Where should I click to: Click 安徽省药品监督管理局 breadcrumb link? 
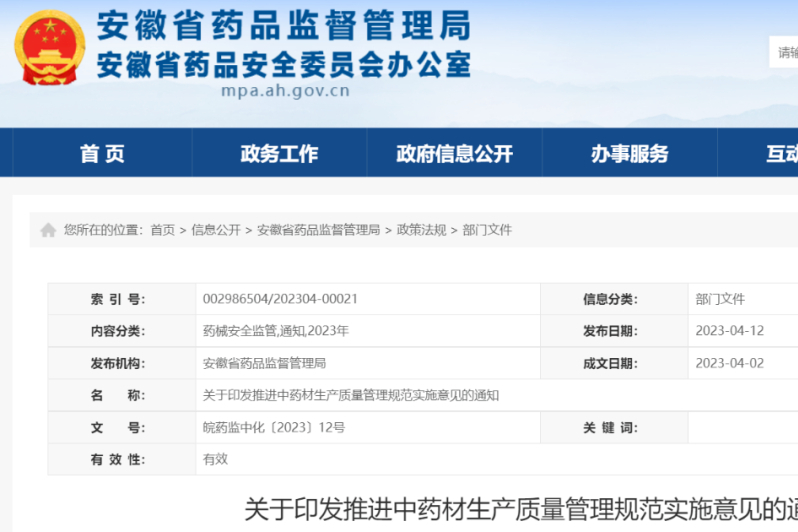(319, 230)
